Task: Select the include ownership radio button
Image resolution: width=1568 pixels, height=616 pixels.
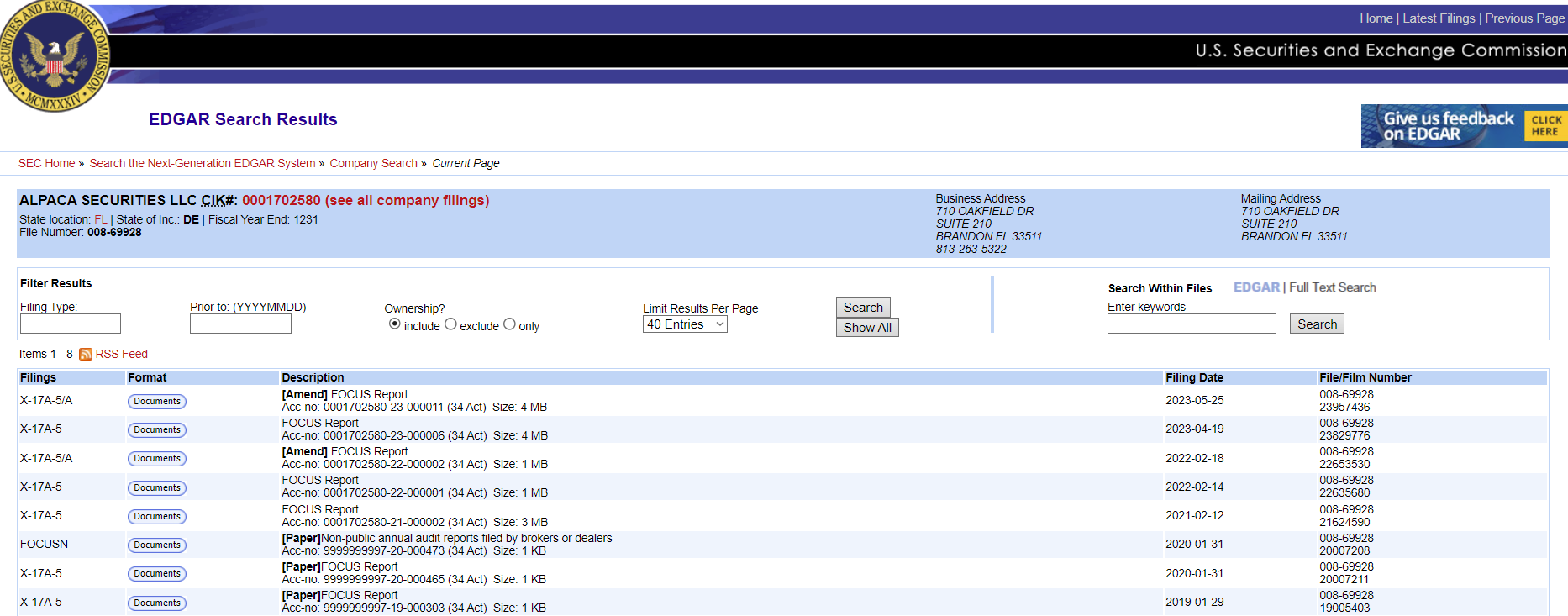Action: [x=395, y=324]
